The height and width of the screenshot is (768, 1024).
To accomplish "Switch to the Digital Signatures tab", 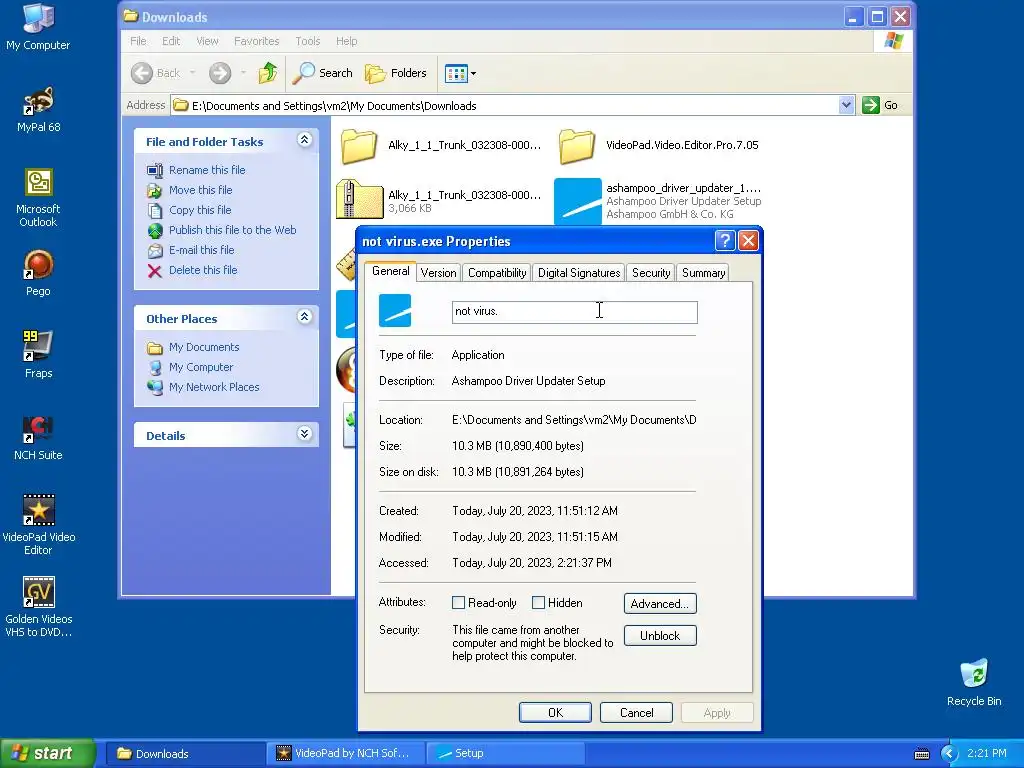I will click(x=579, y=273).
